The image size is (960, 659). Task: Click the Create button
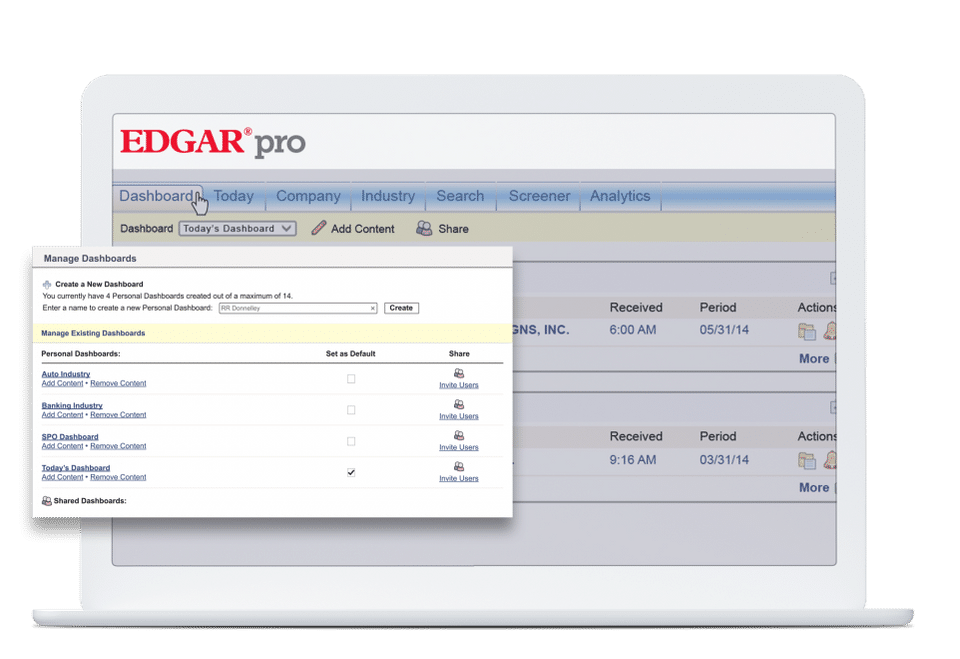pos(401,308)
